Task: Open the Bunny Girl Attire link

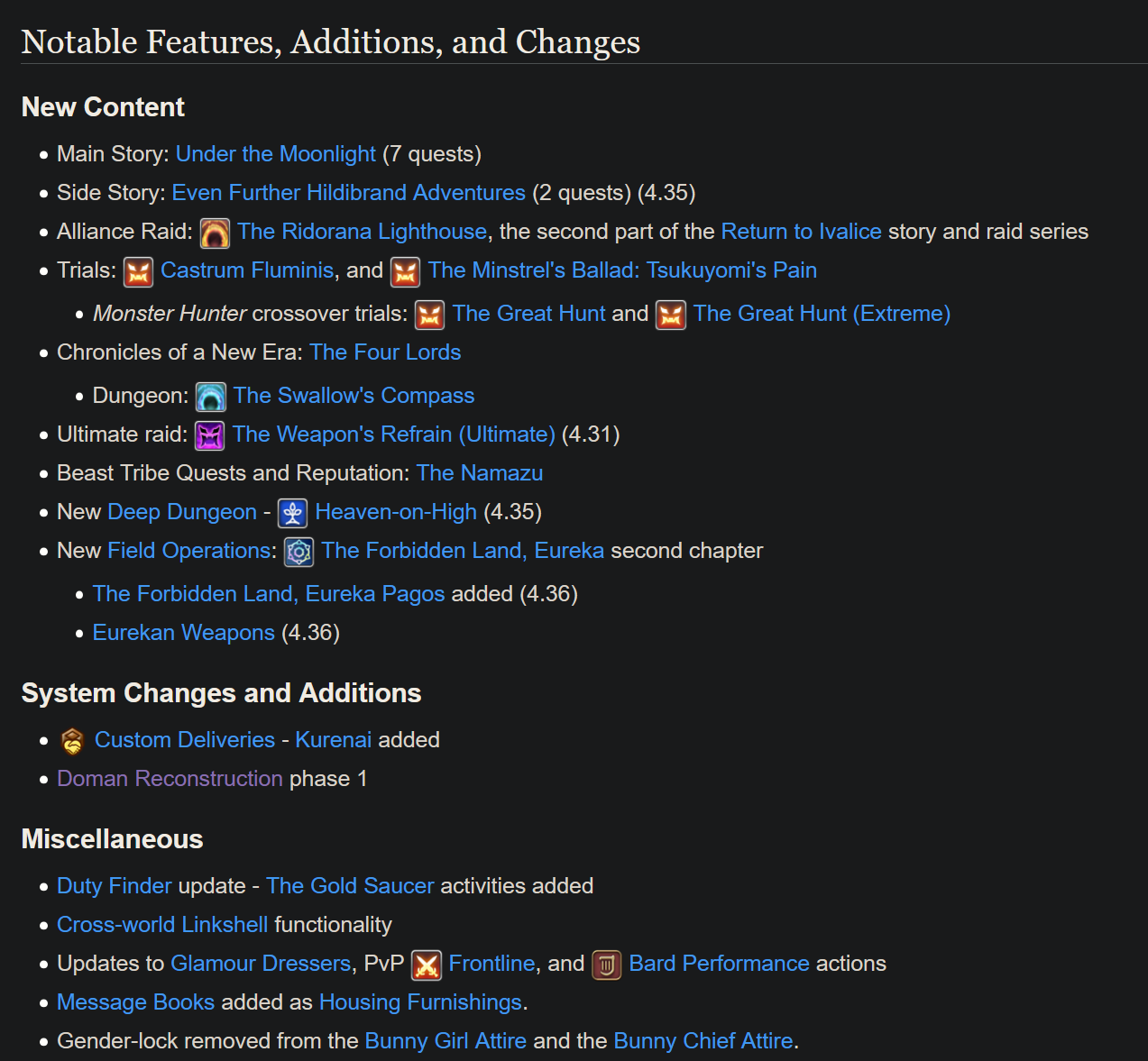Action: tap(445, 1041)
